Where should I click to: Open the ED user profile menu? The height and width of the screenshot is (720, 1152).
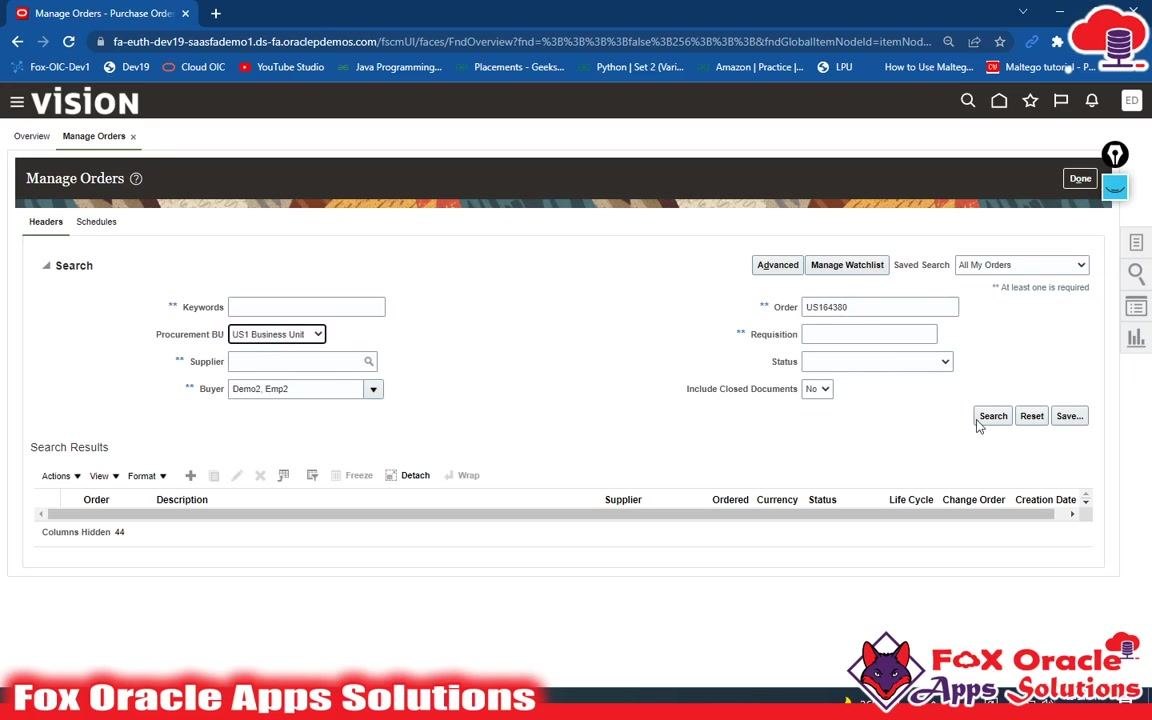[1131, 101]
